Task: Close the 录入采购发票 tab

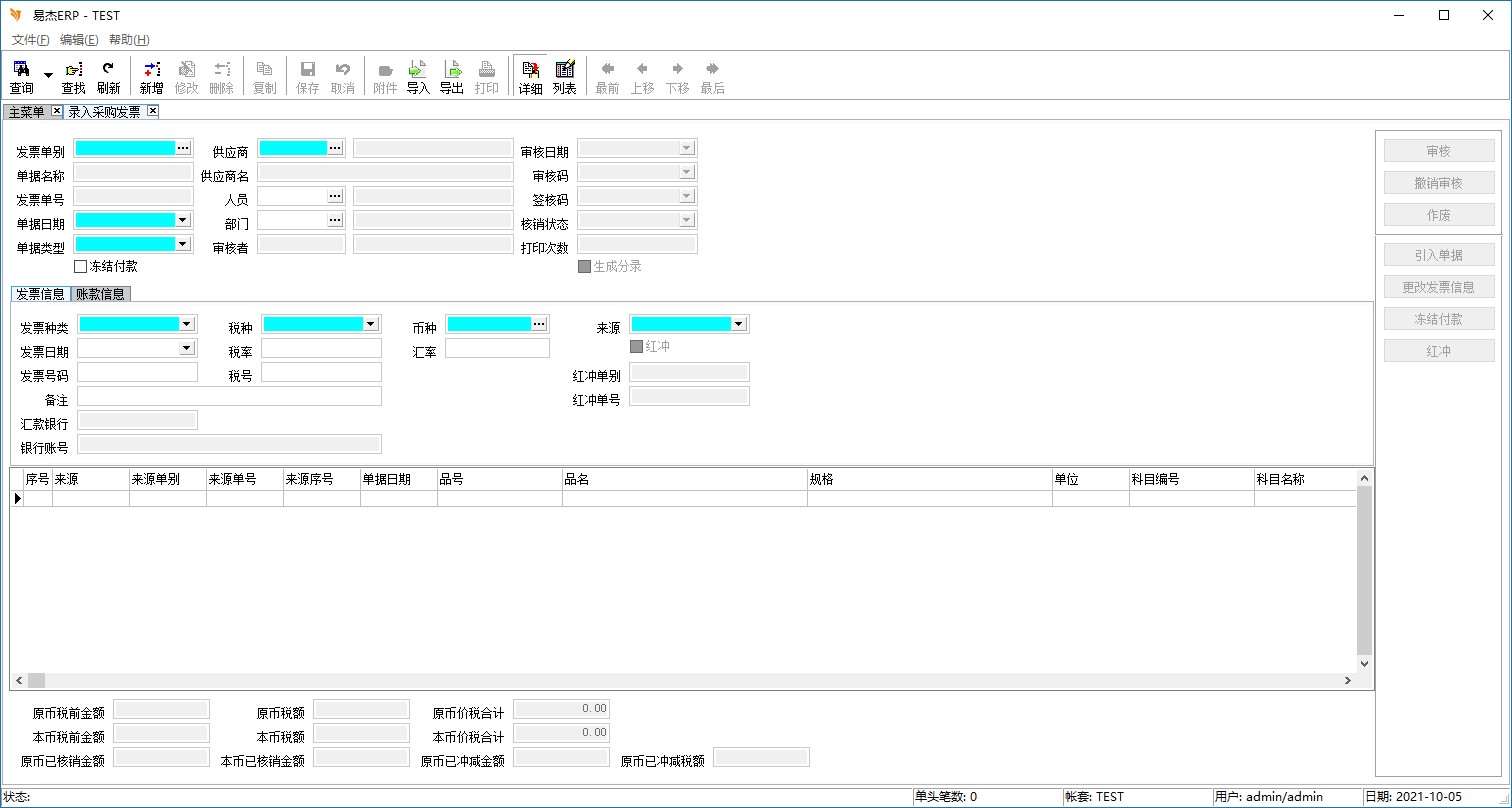Action: (x=153, y=111)
